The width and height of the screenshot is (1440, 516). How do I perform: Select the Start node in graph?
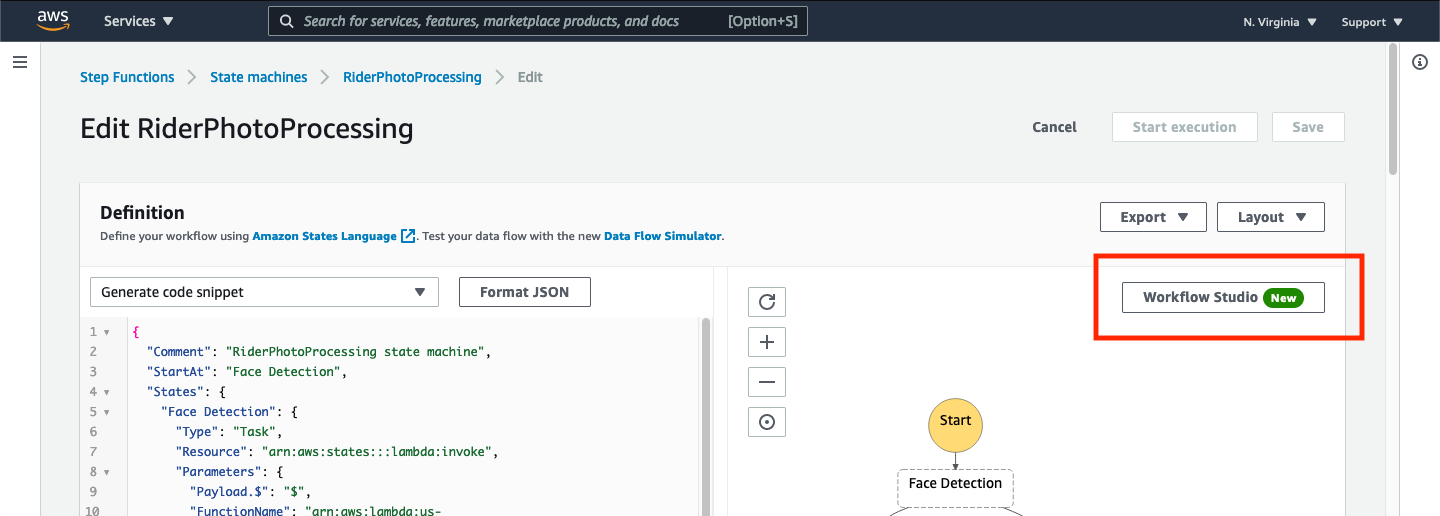(x=955, y=424)
